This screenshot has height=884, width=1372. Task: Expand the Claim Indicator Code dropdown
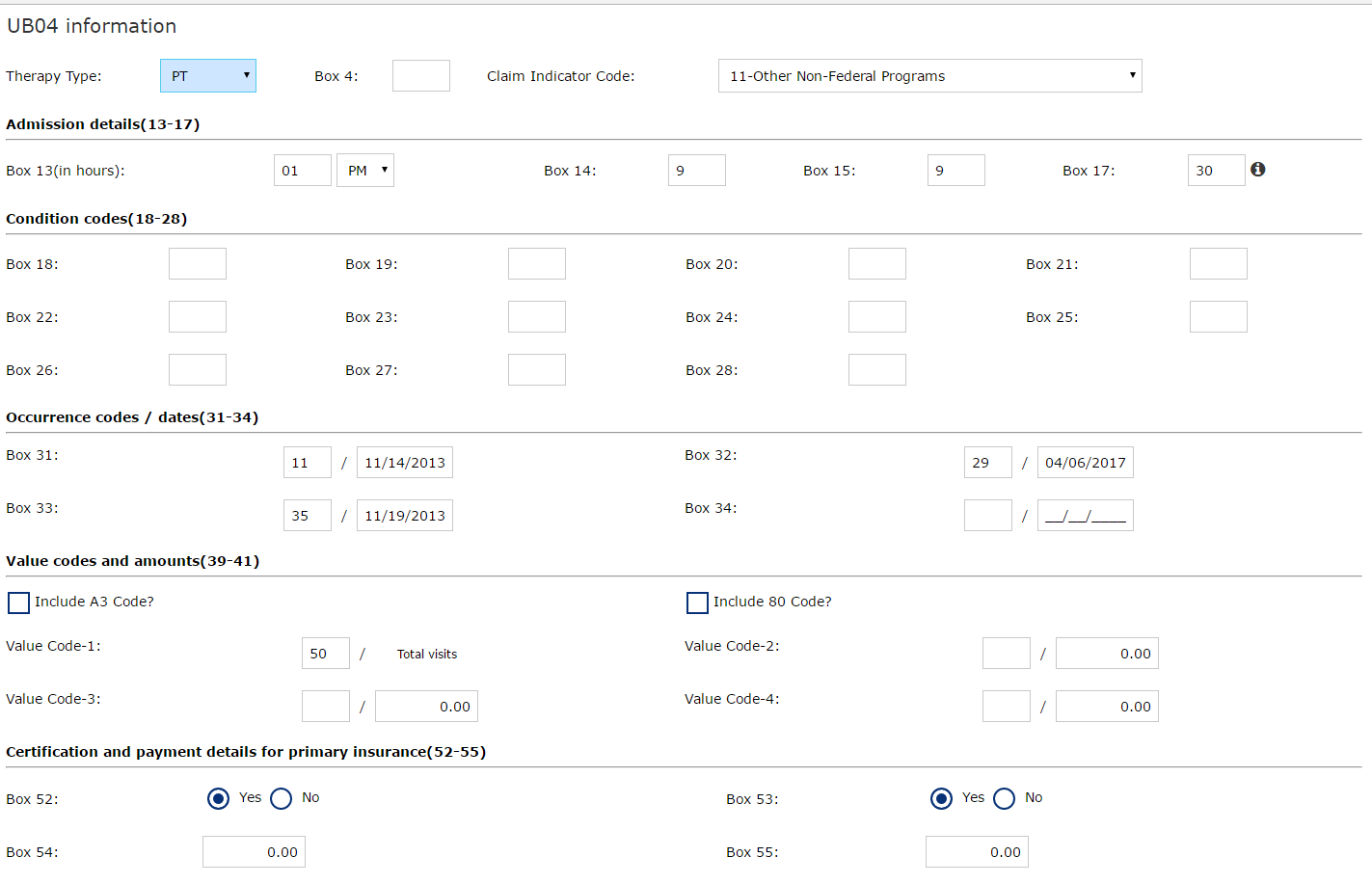tap(929, 76)
